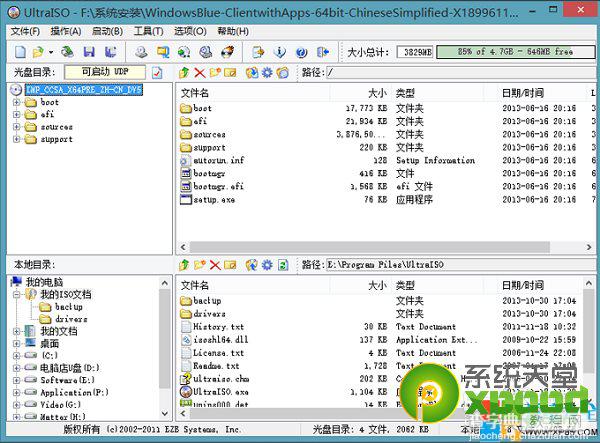
Task: Sort local files by 类型 column header
Action: point(438,285)
